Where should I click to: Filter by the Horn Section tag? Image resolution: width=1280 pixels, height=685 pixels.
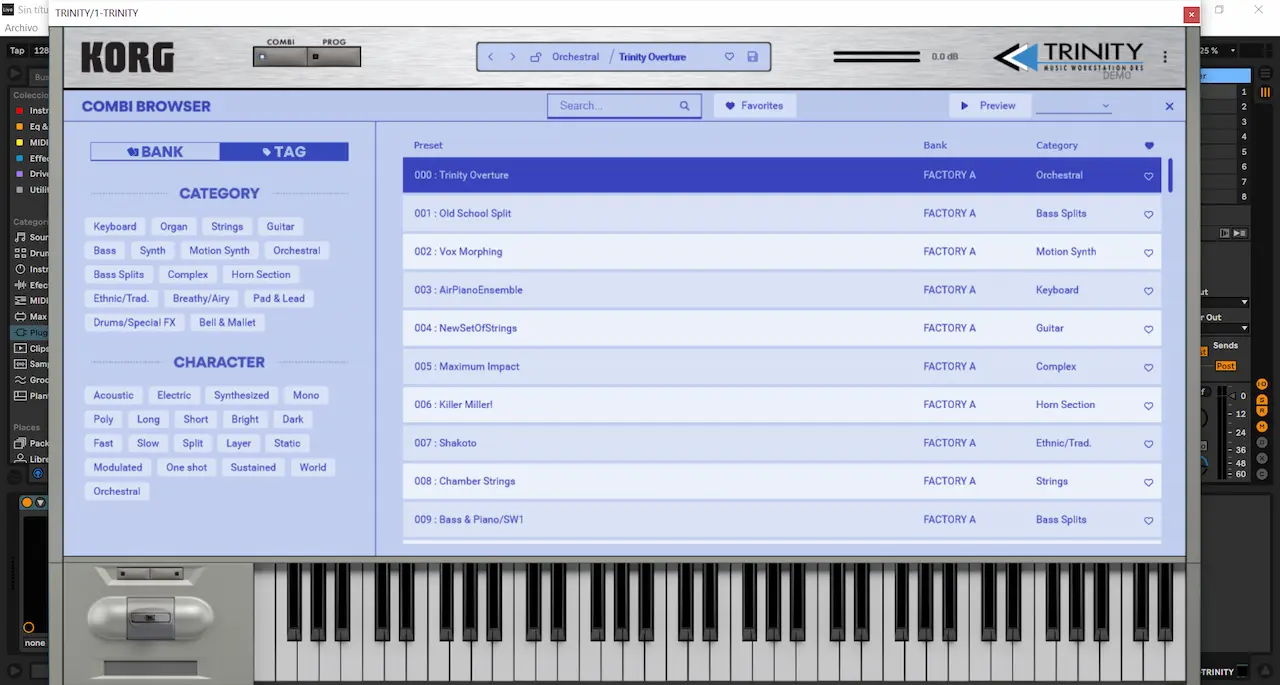pyautogui.click(x=261, y=275)
